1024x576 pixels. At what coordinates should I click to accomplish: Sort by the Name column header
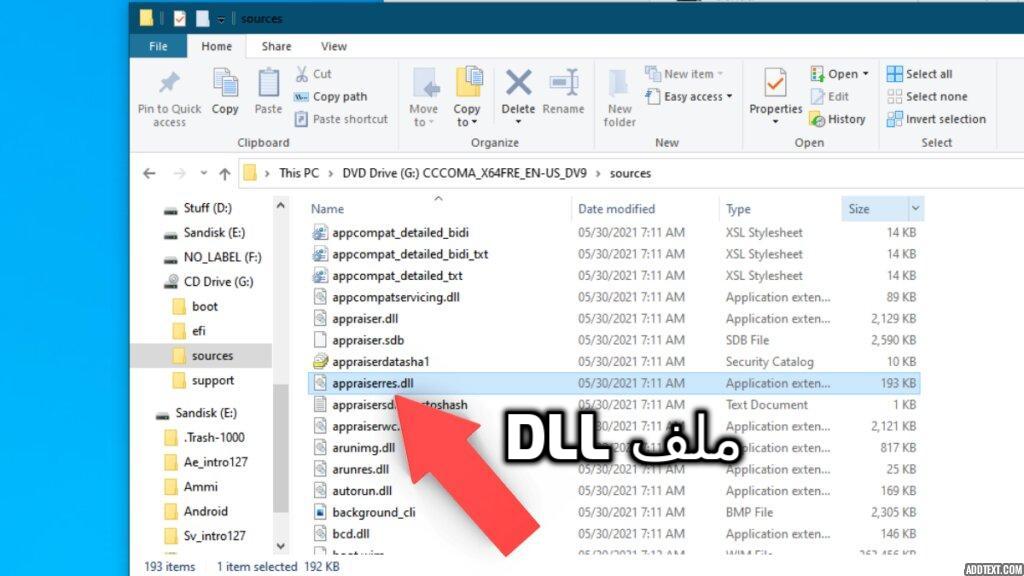327,209
